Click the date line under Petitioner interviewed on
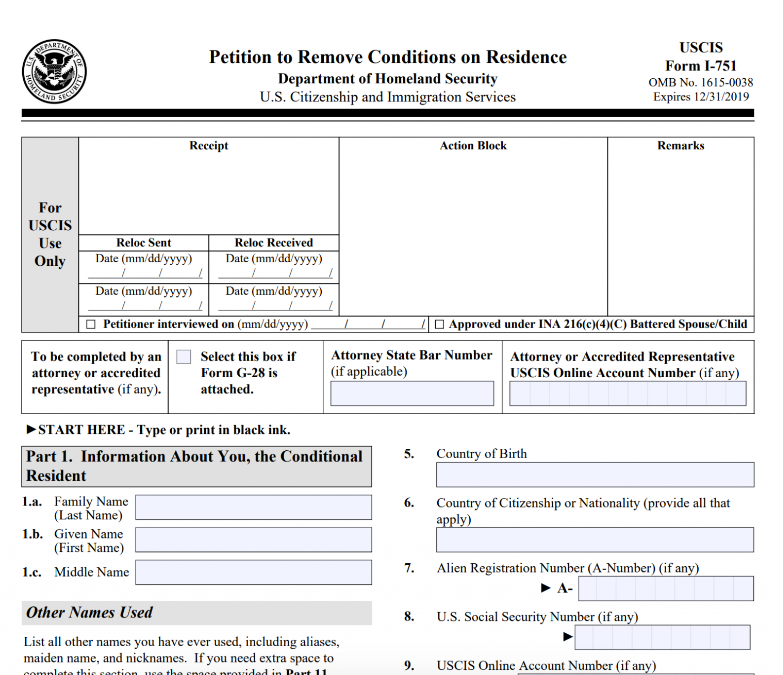This screenshot has height=675, width=783. coord(369,325)
